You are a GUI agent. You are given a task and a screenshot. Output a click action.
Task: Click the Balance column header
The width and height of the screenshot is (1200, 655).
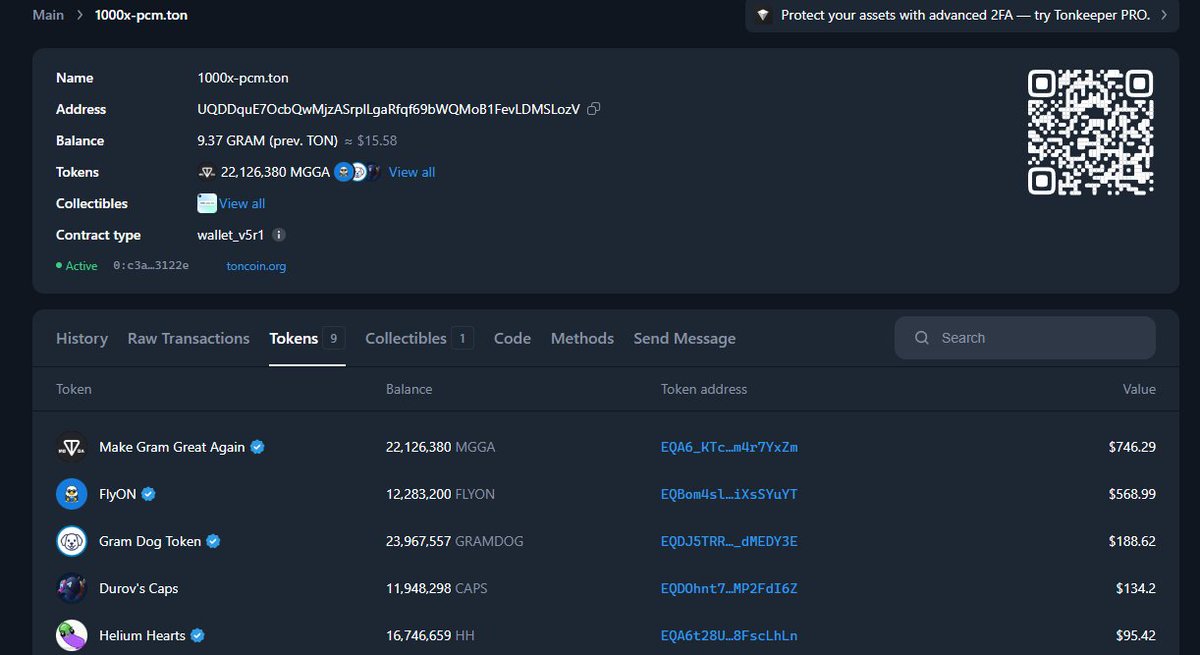pyautogui.click(x=409, y=389)
